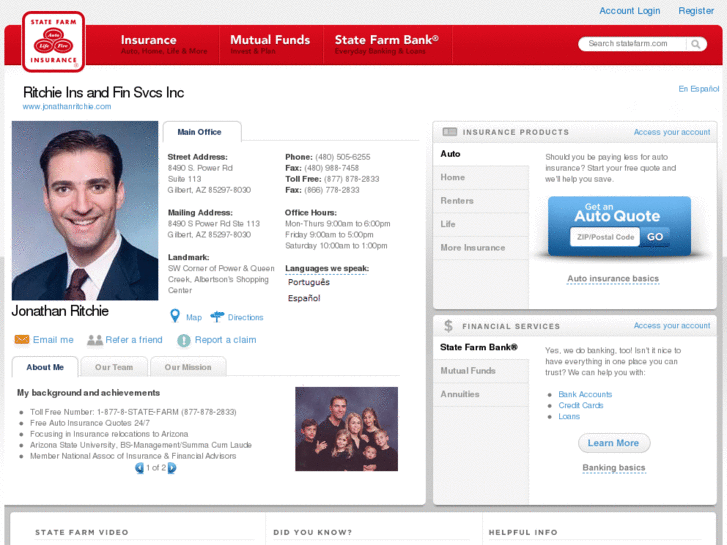Open www.jonathanritchie.com link
The image size is (727, 545).
click(67, 107)
